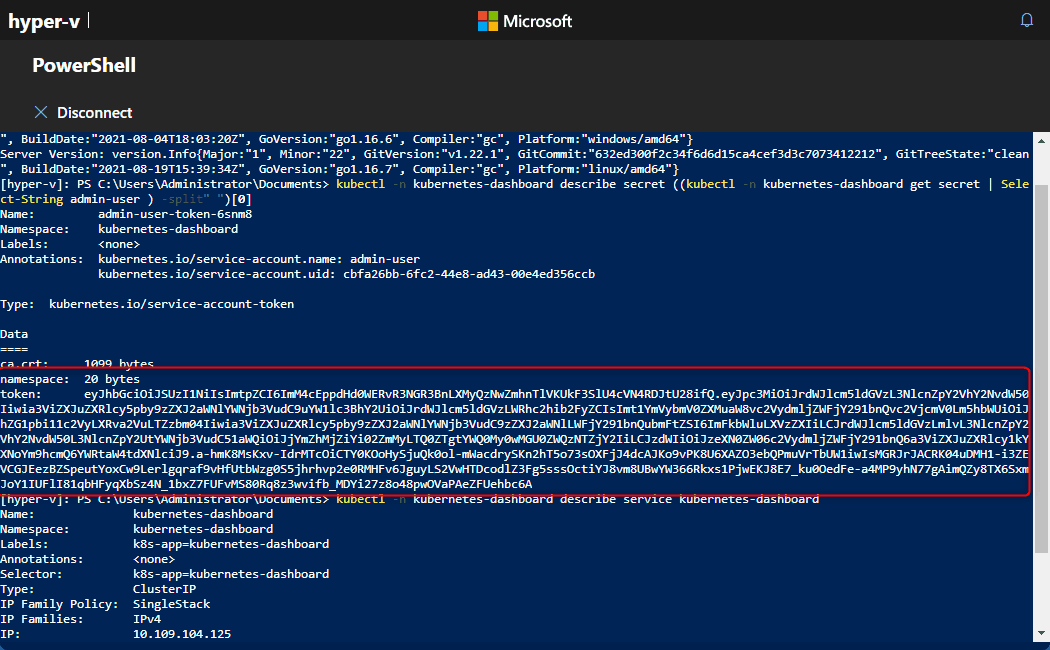Click the "IP Family Policy:" label
The width and height of the screenshot is (1050, 650).
click(59, 604)
